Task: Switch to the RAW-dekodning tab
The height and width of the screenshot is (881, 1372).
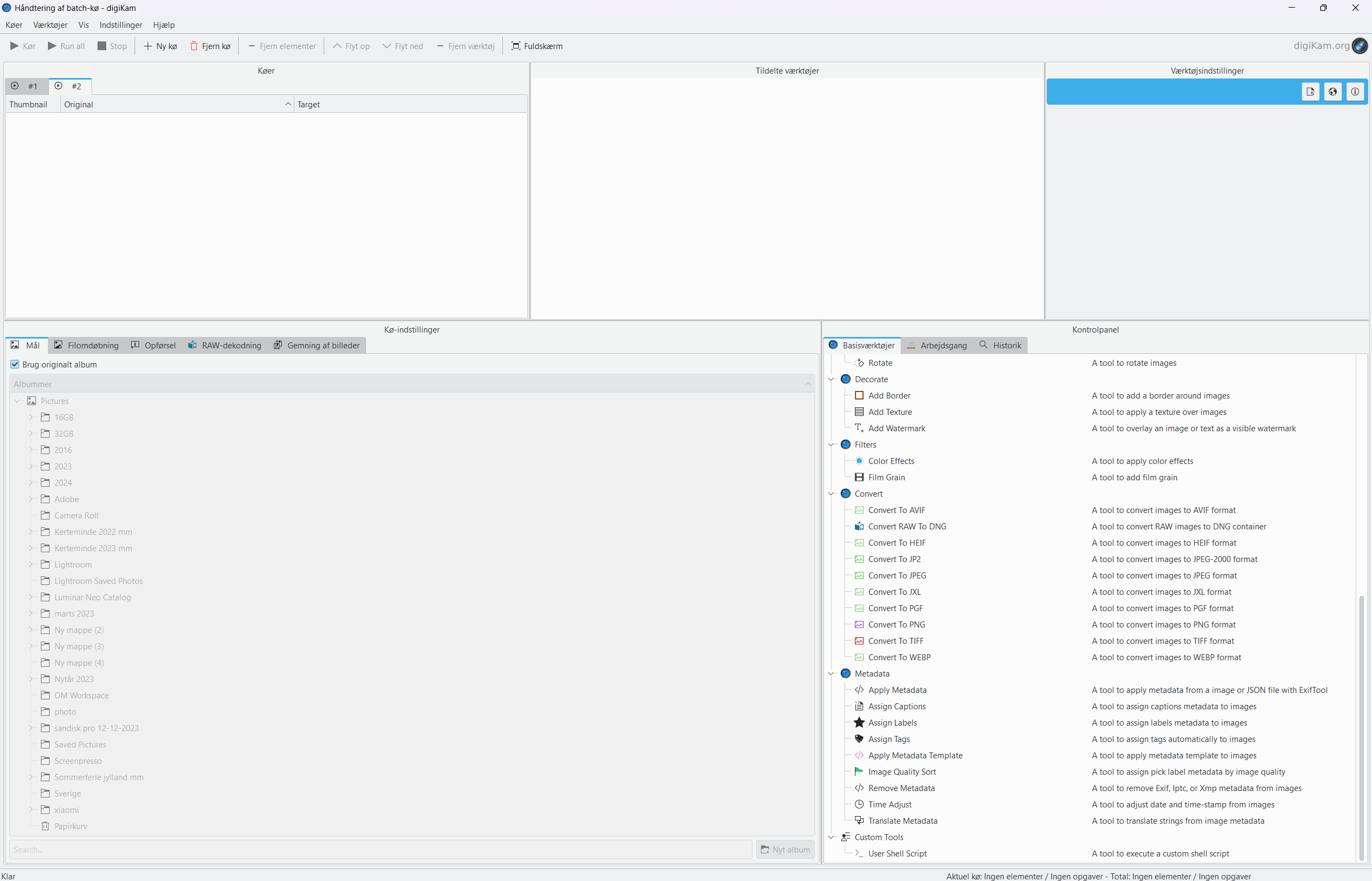Action: [x=224, y=346]
